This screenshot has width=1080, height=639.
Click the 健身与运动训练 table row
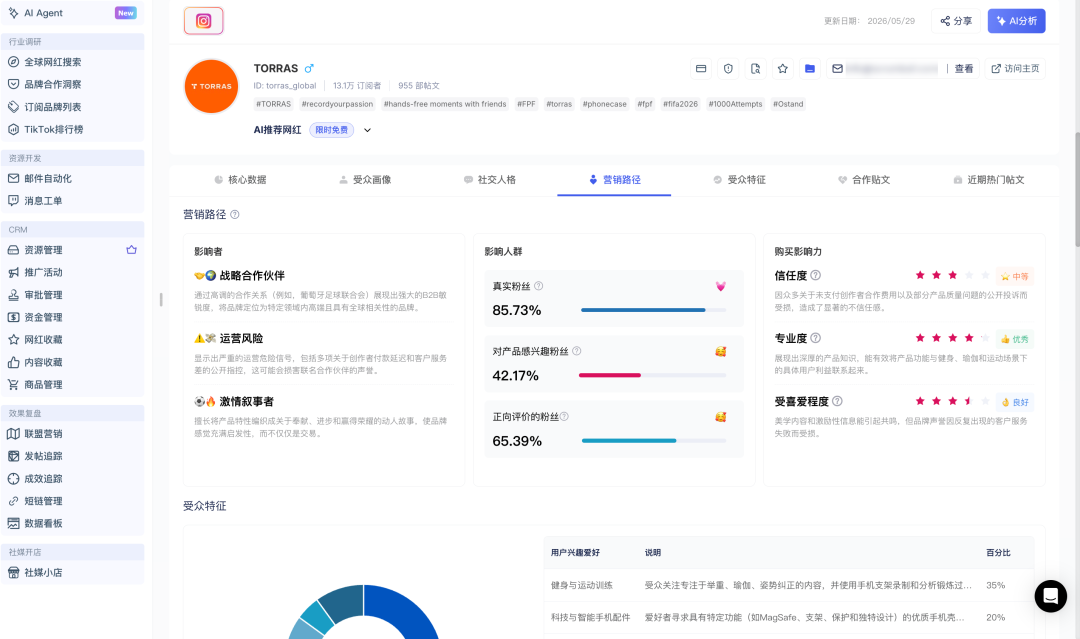(789, 585)
